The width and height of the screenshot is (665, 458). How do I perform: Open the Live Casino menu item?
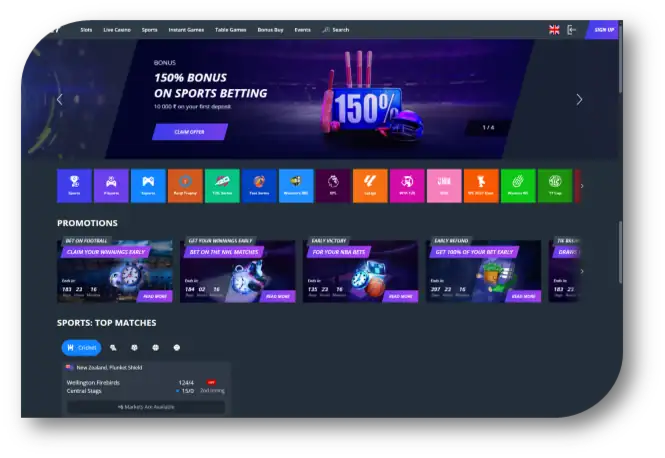click(117, 30)
